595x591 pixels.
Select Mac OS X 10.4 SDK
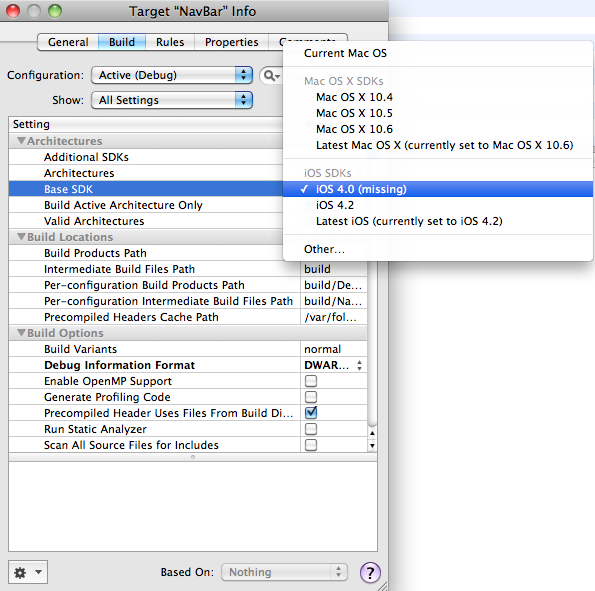point(438,97)
